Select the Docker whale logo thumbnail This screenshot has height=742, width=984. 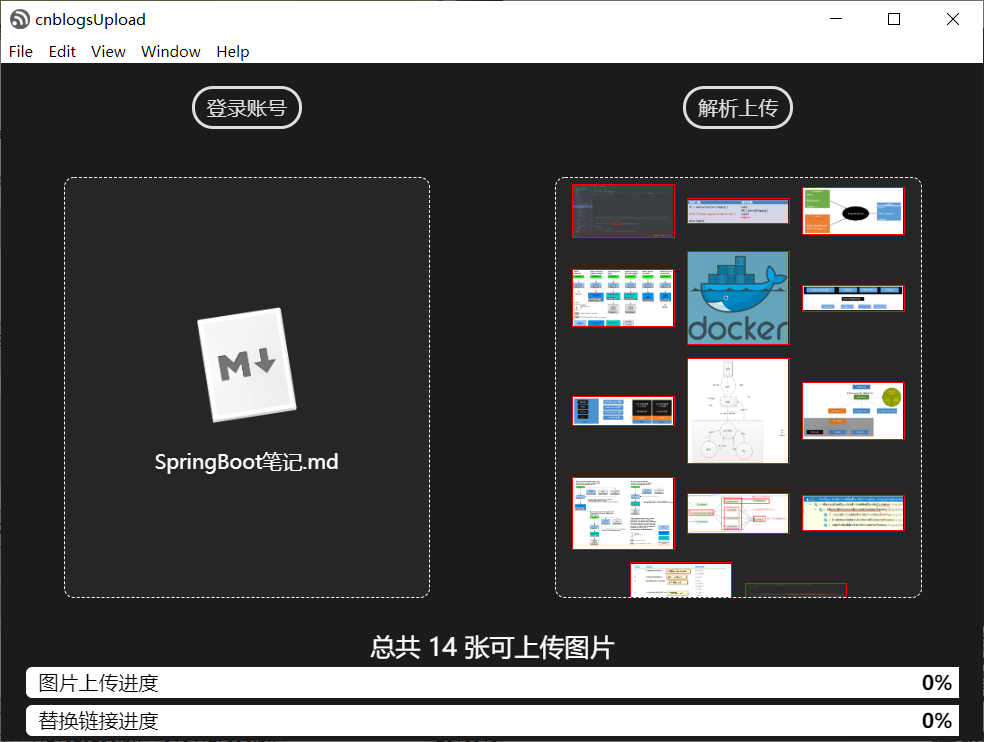(x=738, y=298)
